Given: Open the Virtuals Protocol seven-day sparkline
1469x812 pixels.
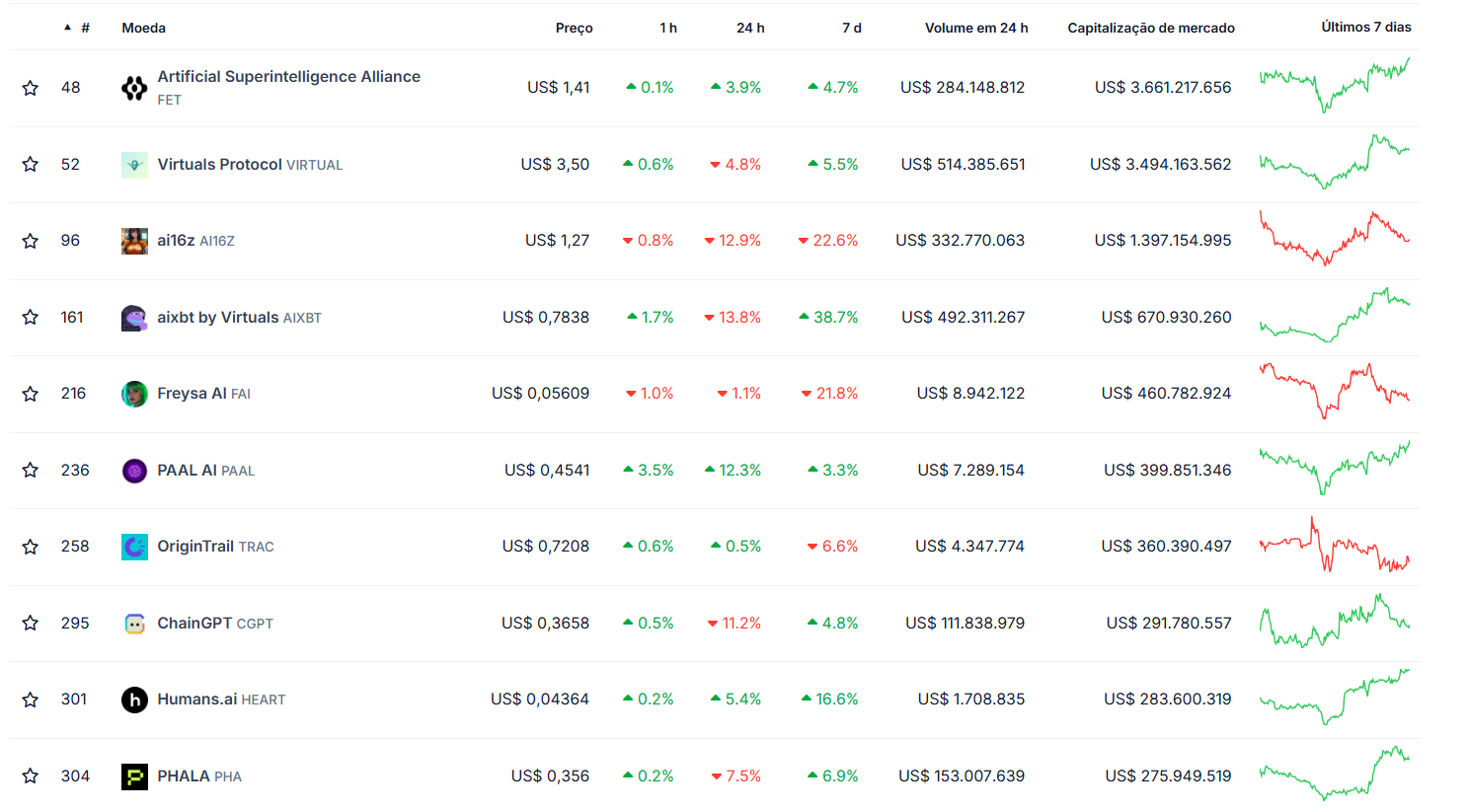Looking at the screenshot, I should click(1335, 161).
